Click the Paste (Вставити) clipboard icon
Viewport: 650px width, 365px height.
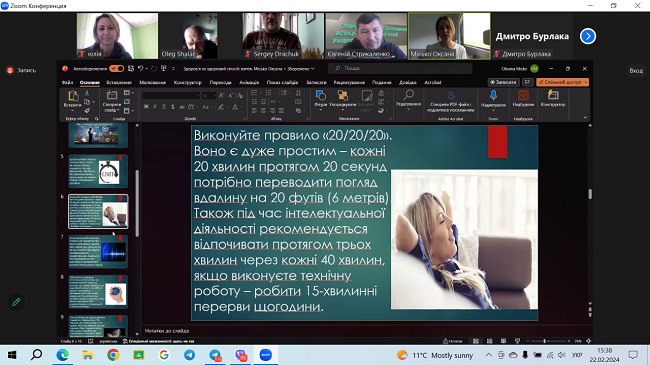[x=73, y=96]
